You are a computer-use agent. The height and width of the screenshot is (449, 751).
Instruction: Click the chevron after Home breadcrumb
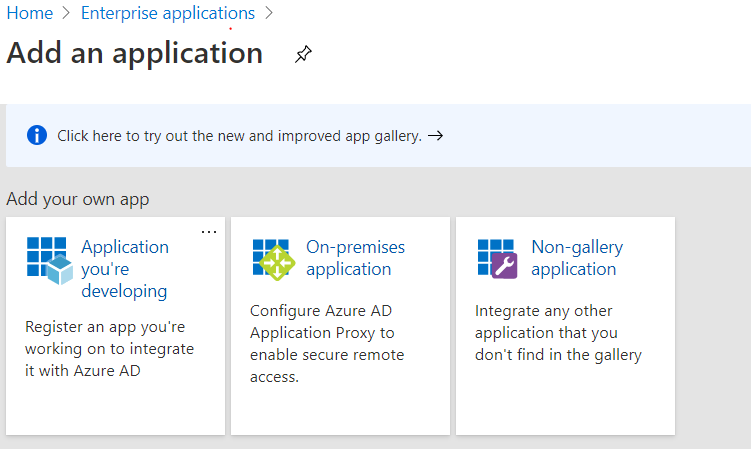[x=67, y=14]
